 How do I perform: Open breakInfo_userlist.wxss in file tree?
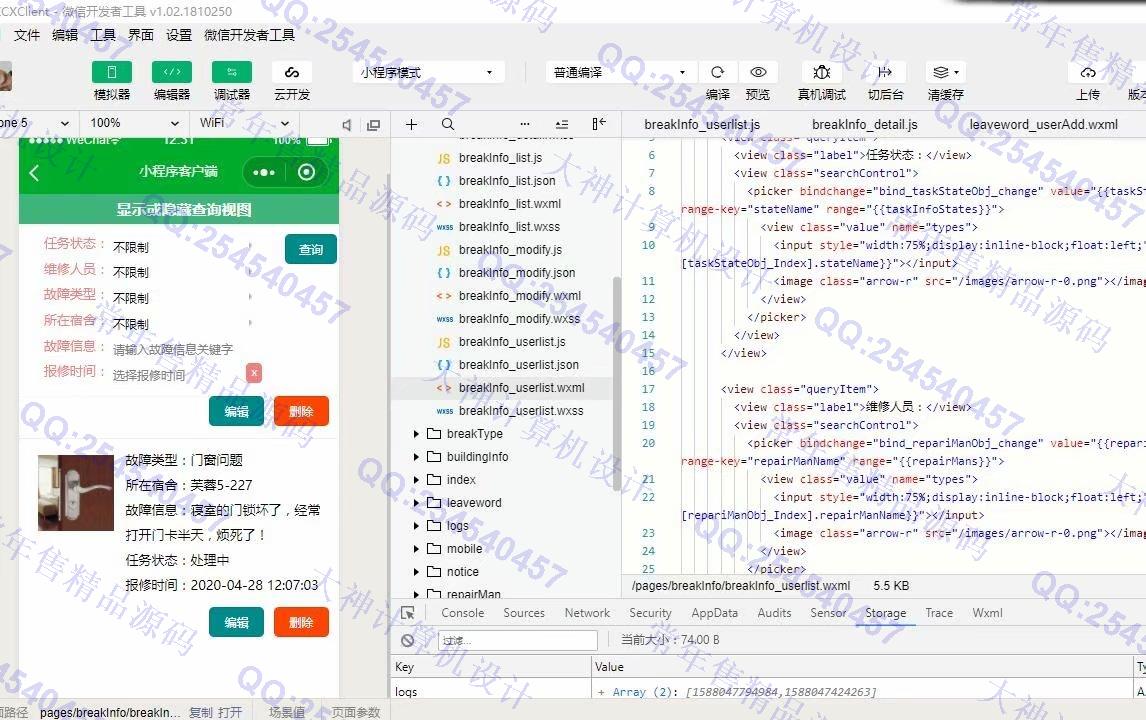[521, 411]
